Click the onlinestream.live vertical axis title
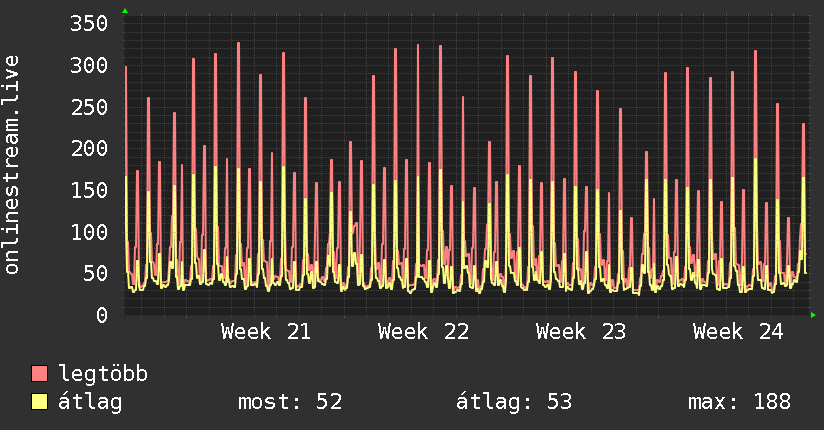The width and height of the screenshot is (824, 430). (12, 165)
